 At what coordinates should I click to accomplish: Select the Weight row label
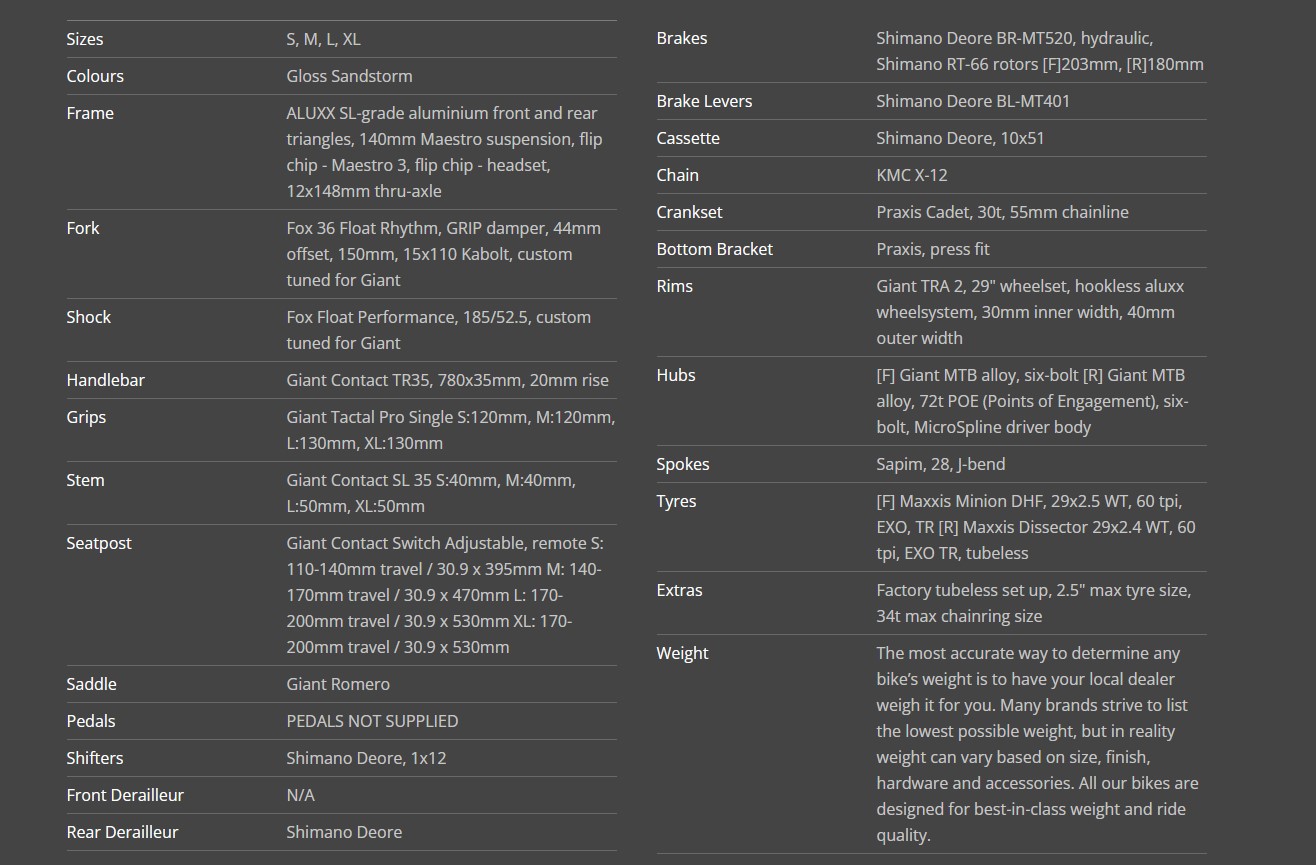[x=682, y=653]
